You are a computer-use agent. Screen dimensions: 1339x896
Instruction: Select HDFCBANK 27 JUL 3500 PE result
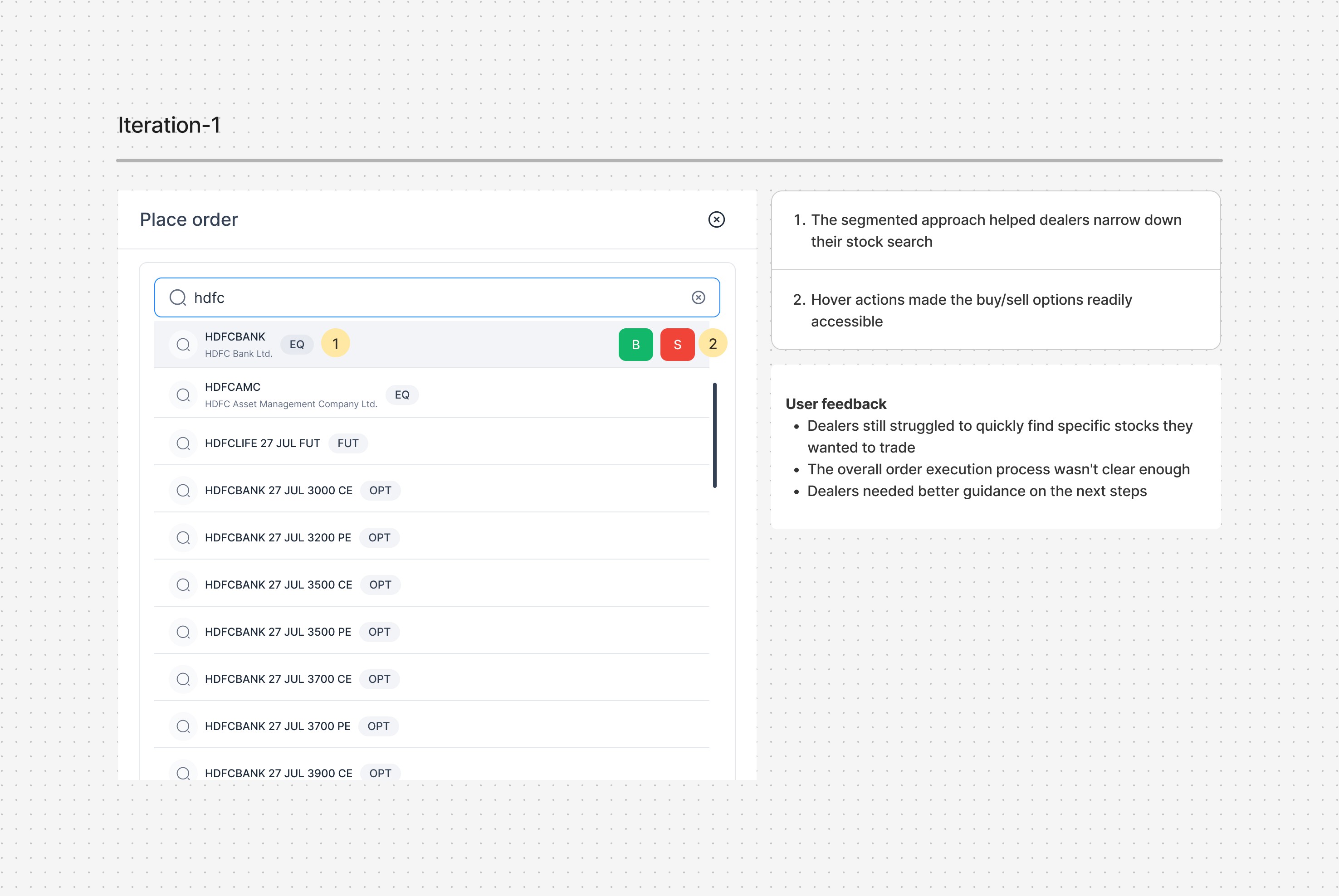tap(278, 632)
